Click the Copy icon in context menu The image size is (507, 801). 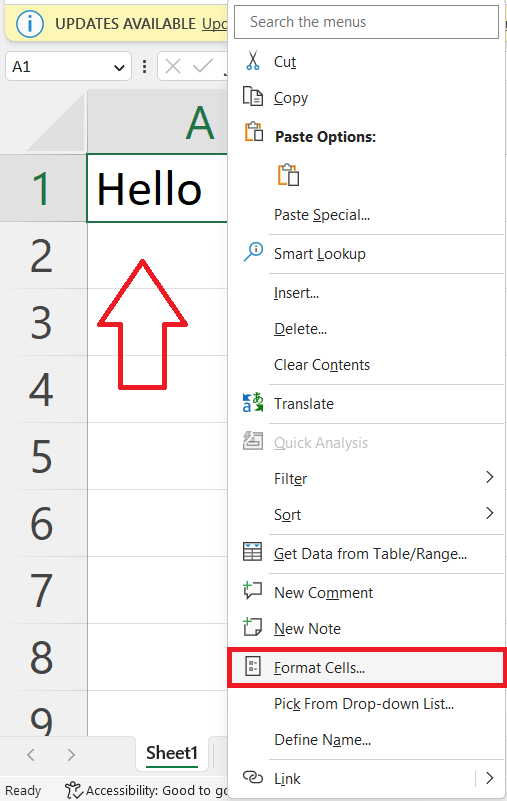[x=252, y=97]
